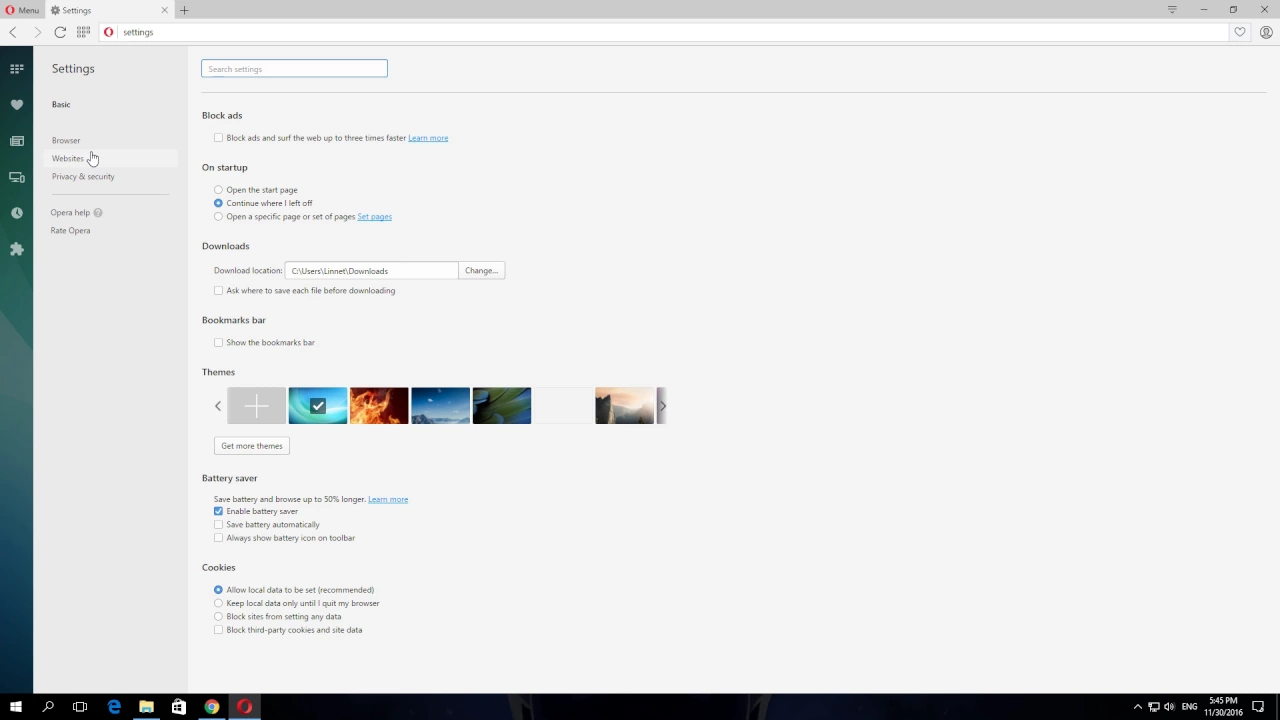
Task: Close the Settings tab
Action: (165, 10)
